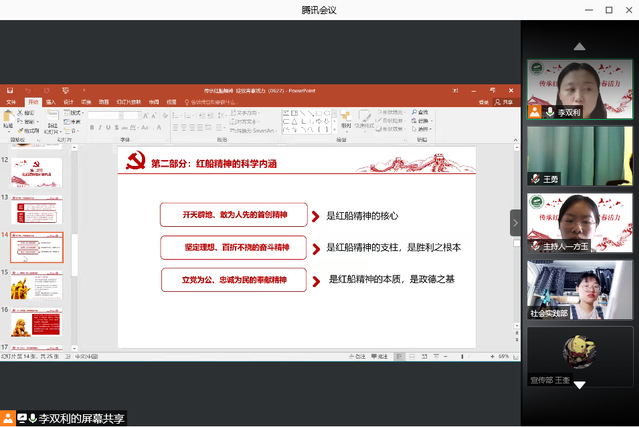639x427 pixels.
Task: Click the save icon in quick access toolbar
Action: [x=9, y=91]
